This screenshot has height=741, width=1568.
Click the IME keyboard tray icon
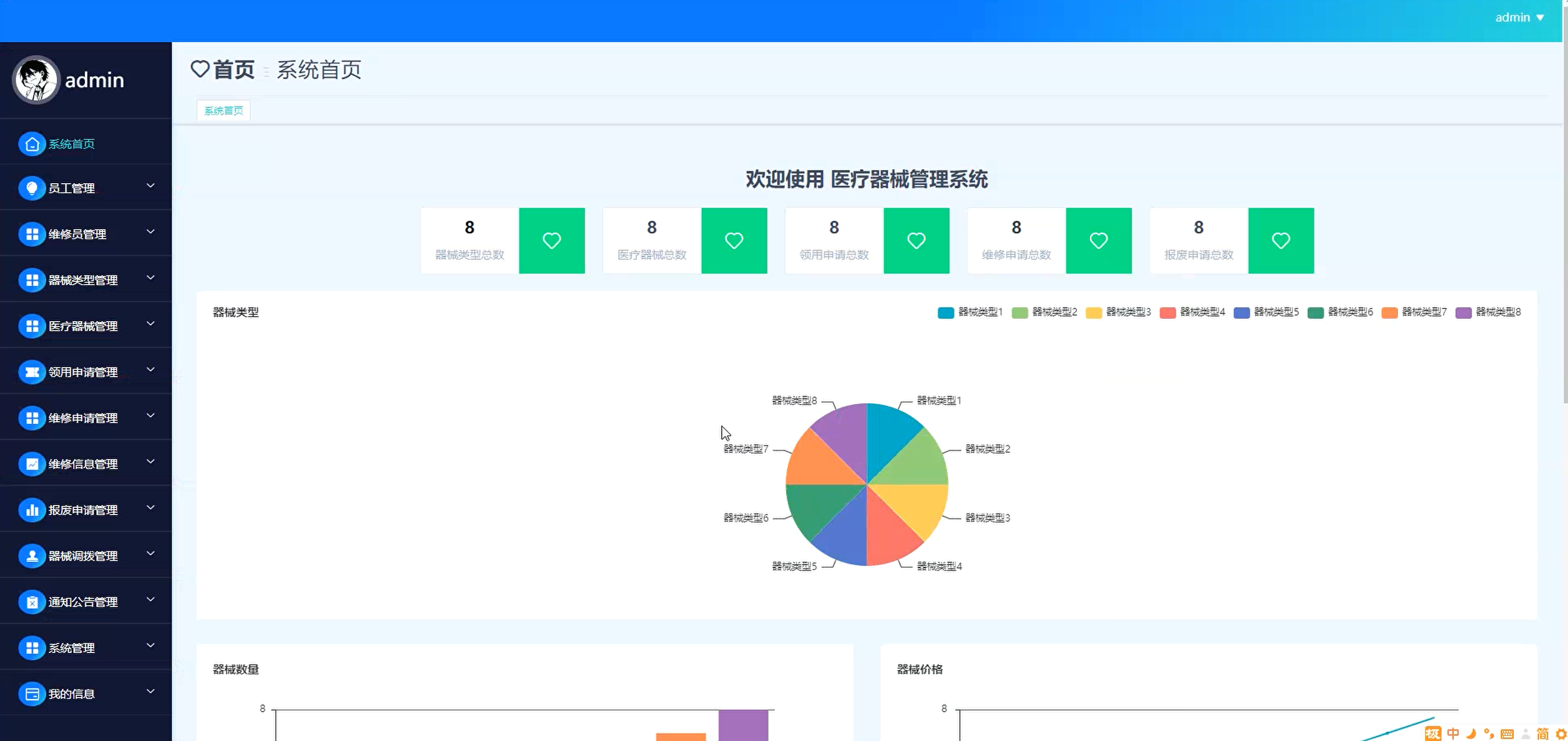pyautogui.click(x=1507, y=733)
